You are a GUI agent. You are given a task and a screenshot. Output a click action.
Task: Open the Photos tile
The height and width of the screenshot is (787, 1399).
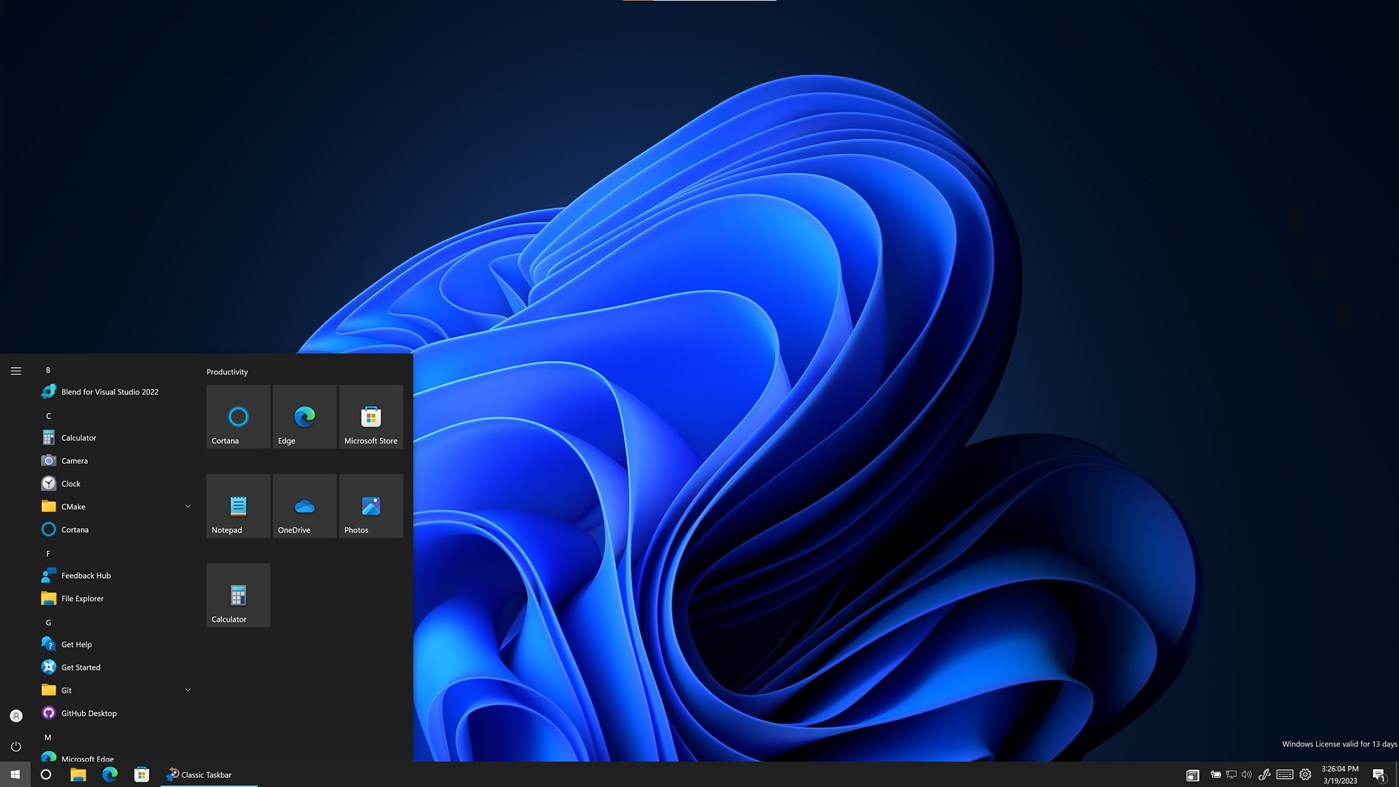pos(370,505)
